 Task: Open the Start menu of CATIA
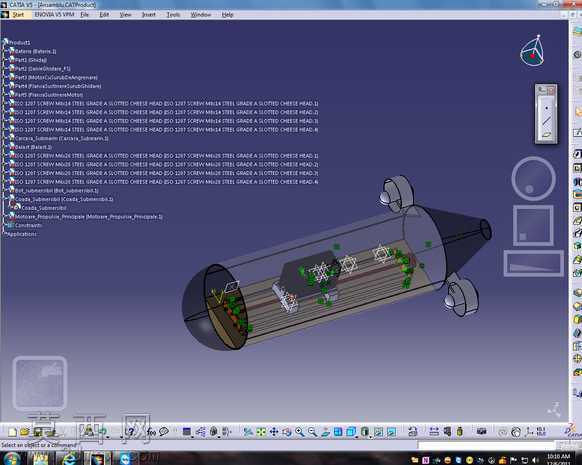[x=17, y=15]
